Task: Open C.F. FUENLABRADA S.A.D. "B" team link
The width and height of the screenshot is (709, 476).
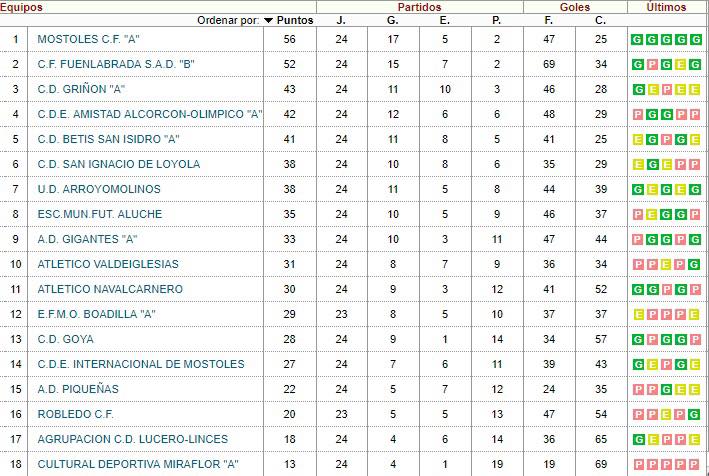Action: pos(115,64)
